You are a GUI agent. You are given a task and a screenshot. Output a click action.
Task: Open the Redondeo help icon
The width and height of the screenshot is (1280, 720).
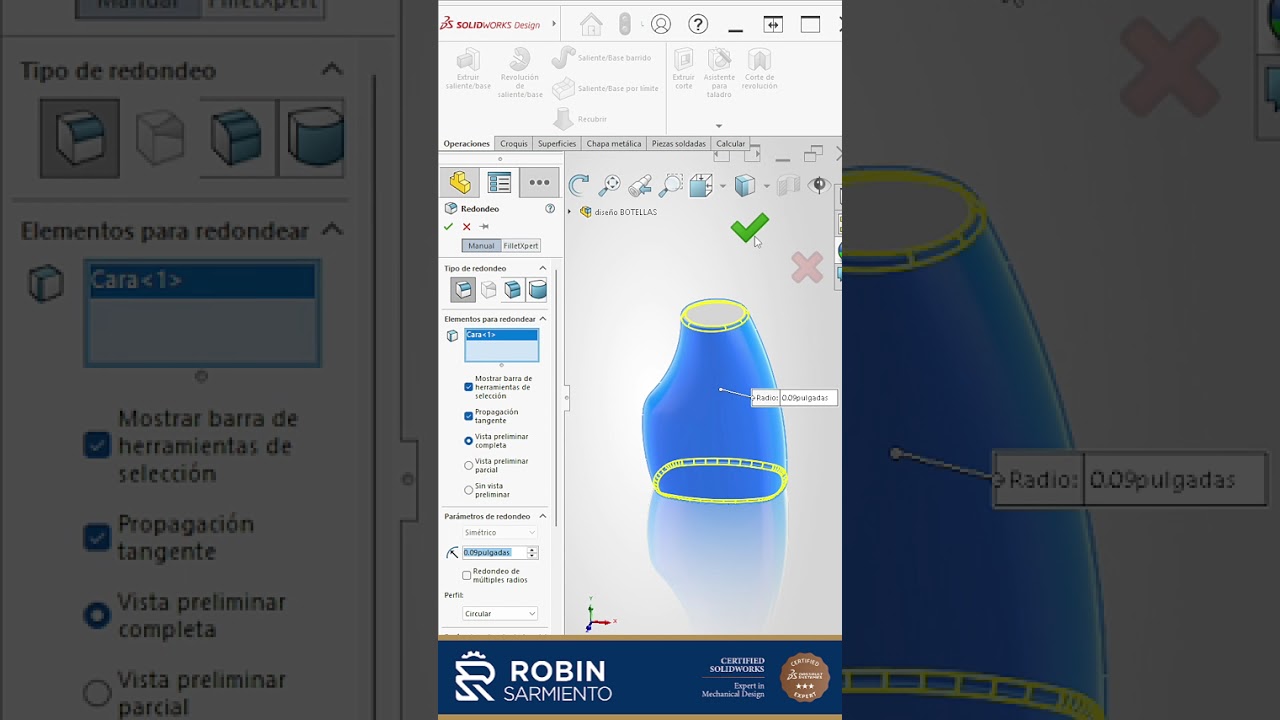549,209
